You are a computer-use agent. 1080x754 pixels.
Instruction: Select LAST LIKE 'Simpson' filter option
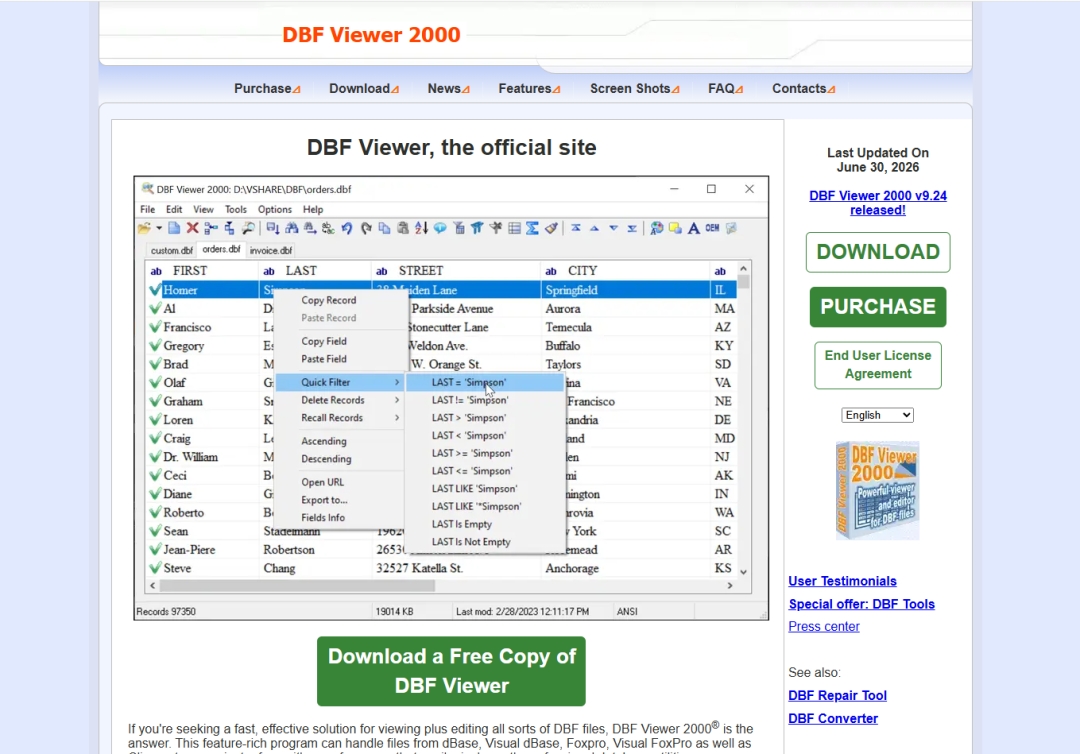(475, 489)
